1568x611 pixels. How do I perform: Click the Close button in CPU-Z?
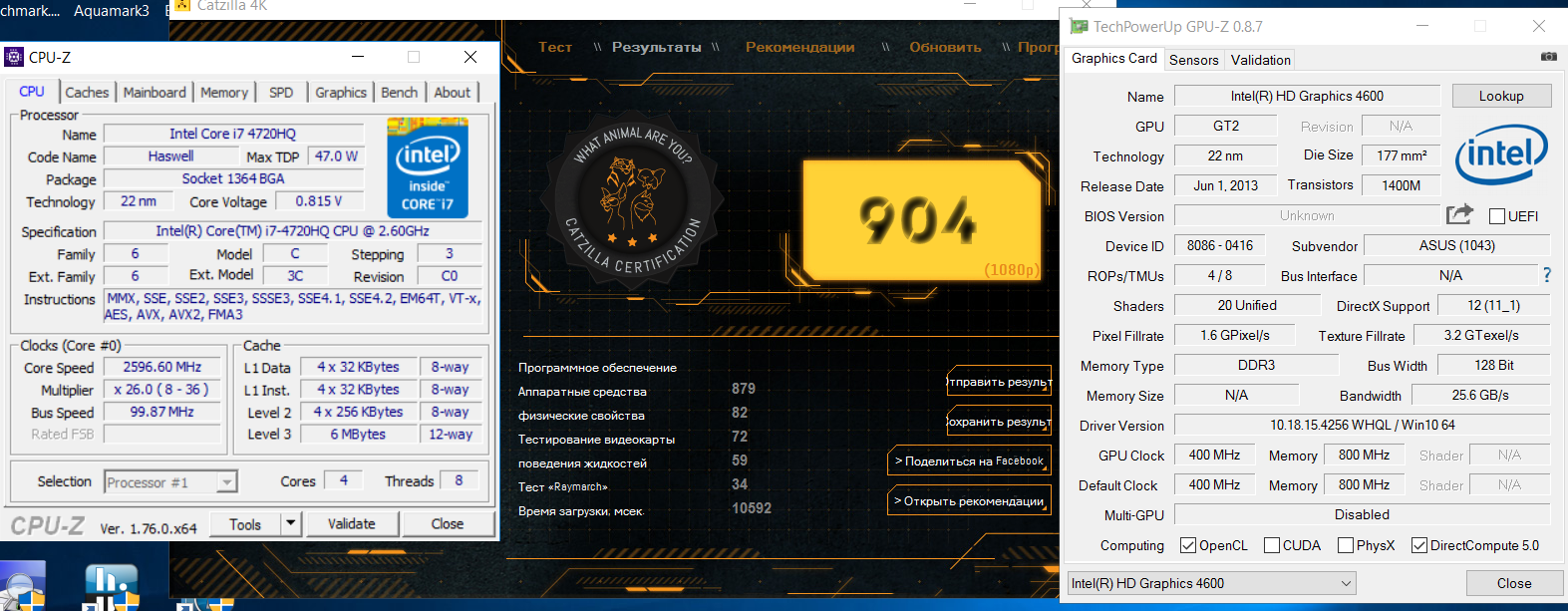[448, 523]
